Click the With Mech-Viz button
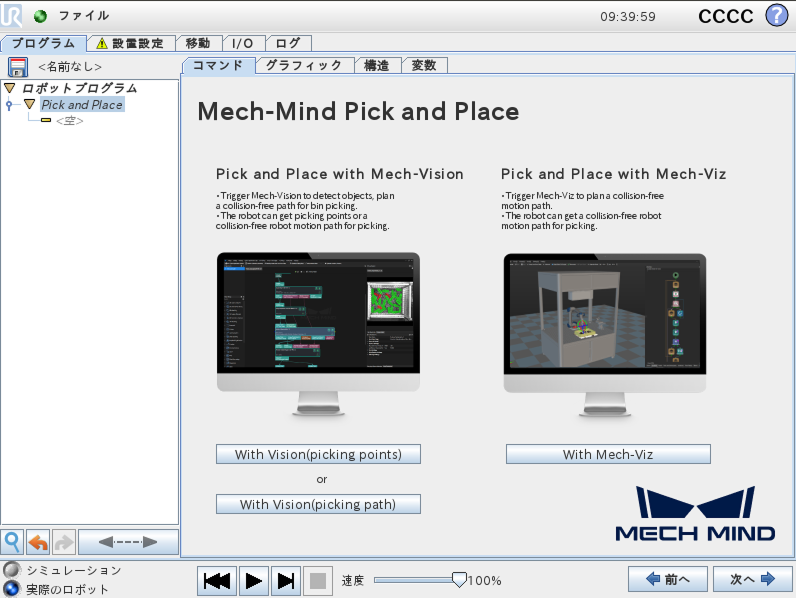 click(x=608, y=454)
